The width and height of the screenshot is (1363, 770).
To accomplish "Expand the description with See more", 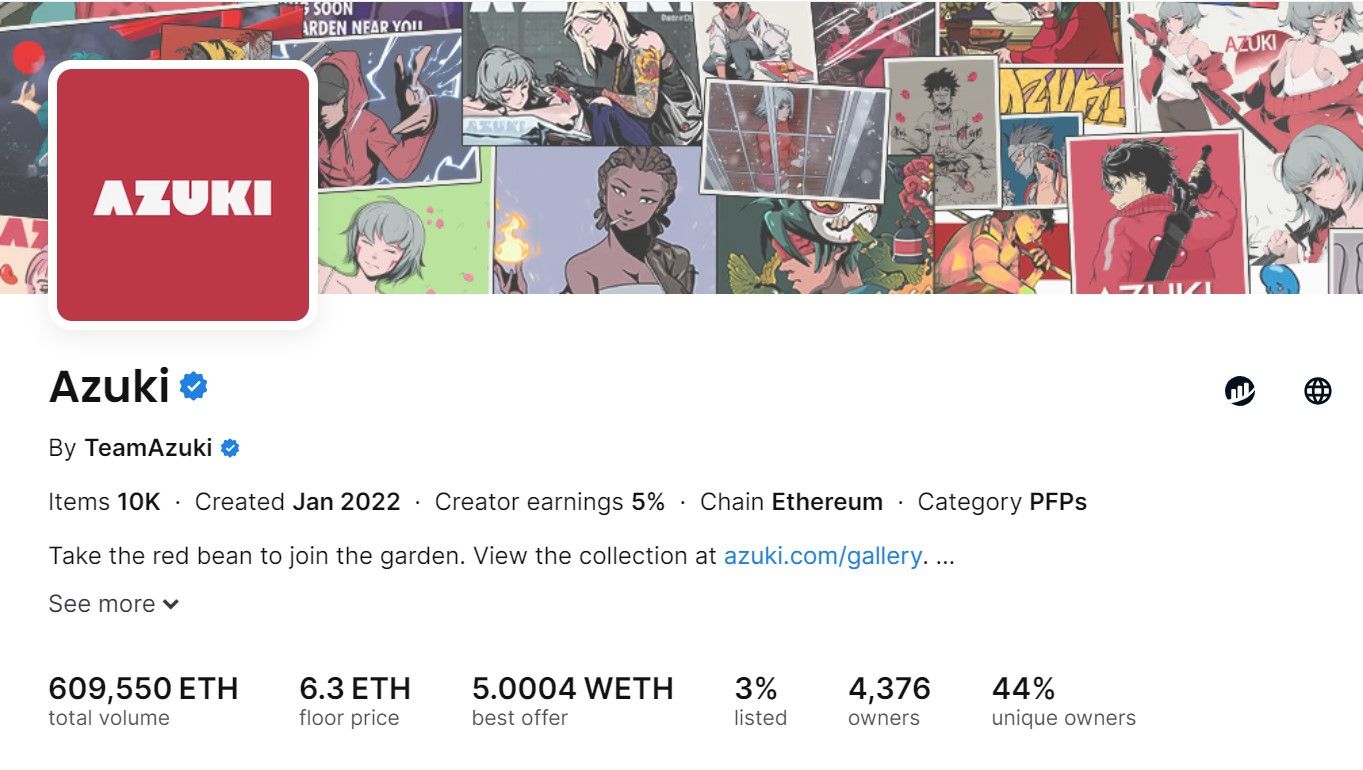I will coord(113,604).
